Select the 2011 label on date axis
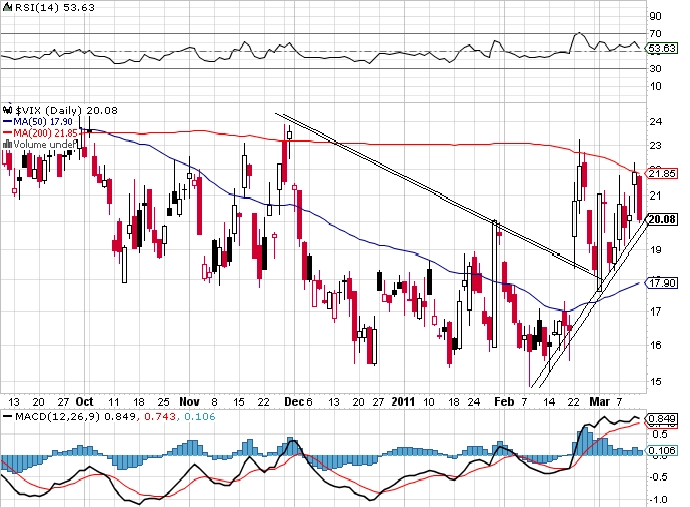Image resolution: width=690 pixels, height=507 pixels. point(403,401)
